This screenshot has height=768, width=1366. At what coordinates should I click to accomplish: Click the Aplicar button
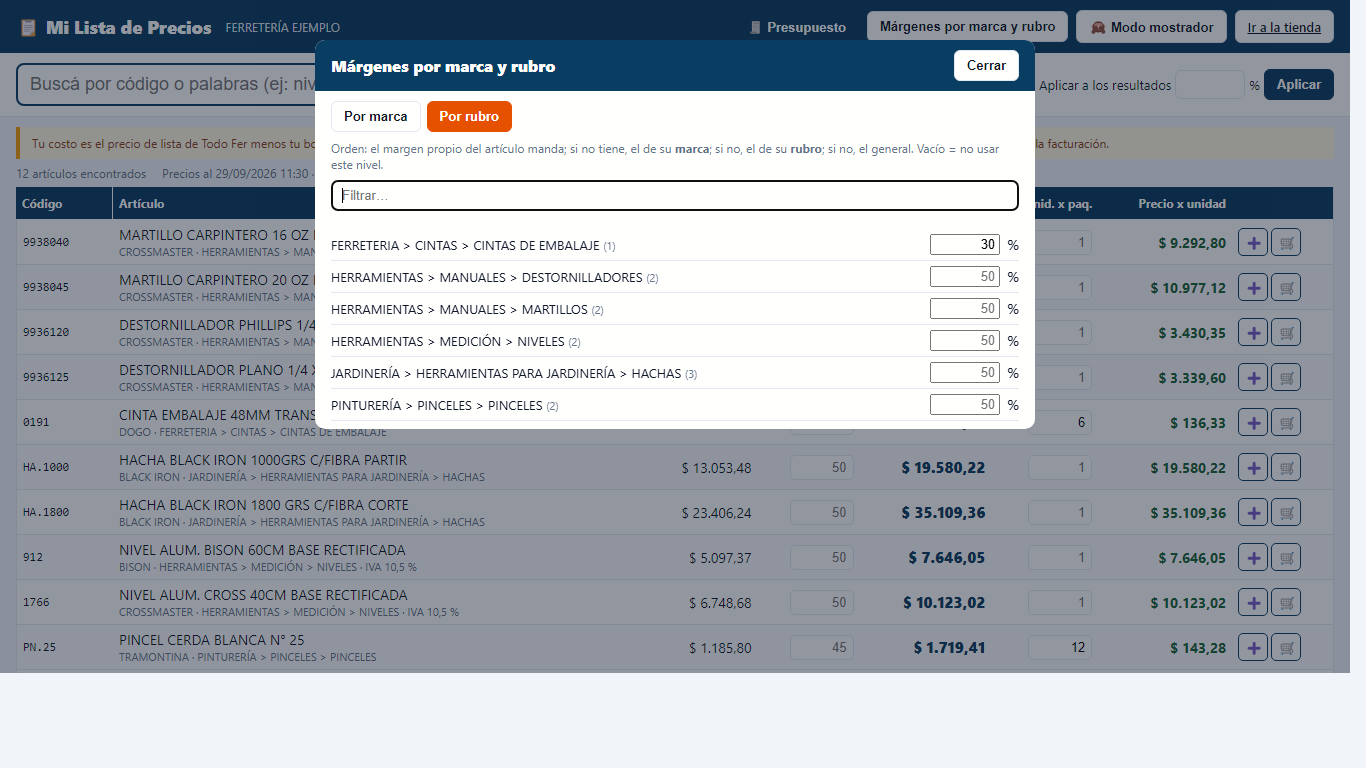1299,85
